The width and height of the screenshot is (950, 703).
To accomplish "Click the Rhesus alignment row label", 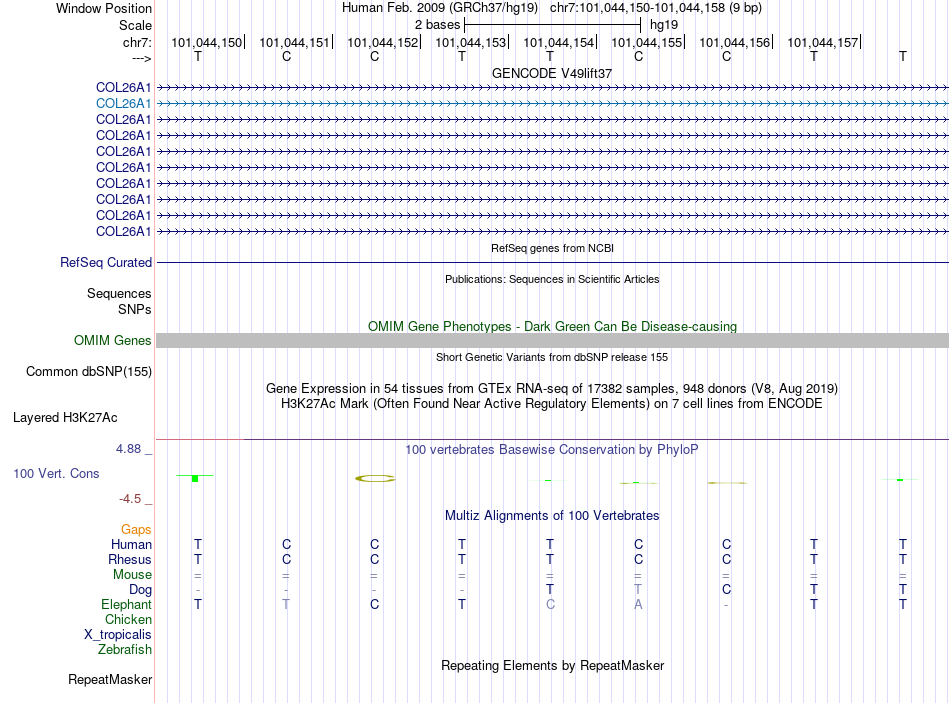I will [130, 559].
